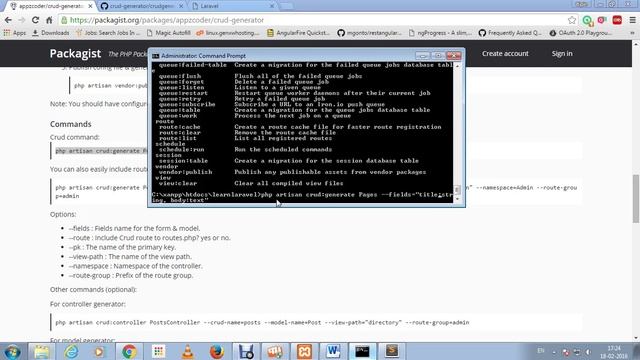
Task: Click the browser back arrow
Action: coord(8,20)
